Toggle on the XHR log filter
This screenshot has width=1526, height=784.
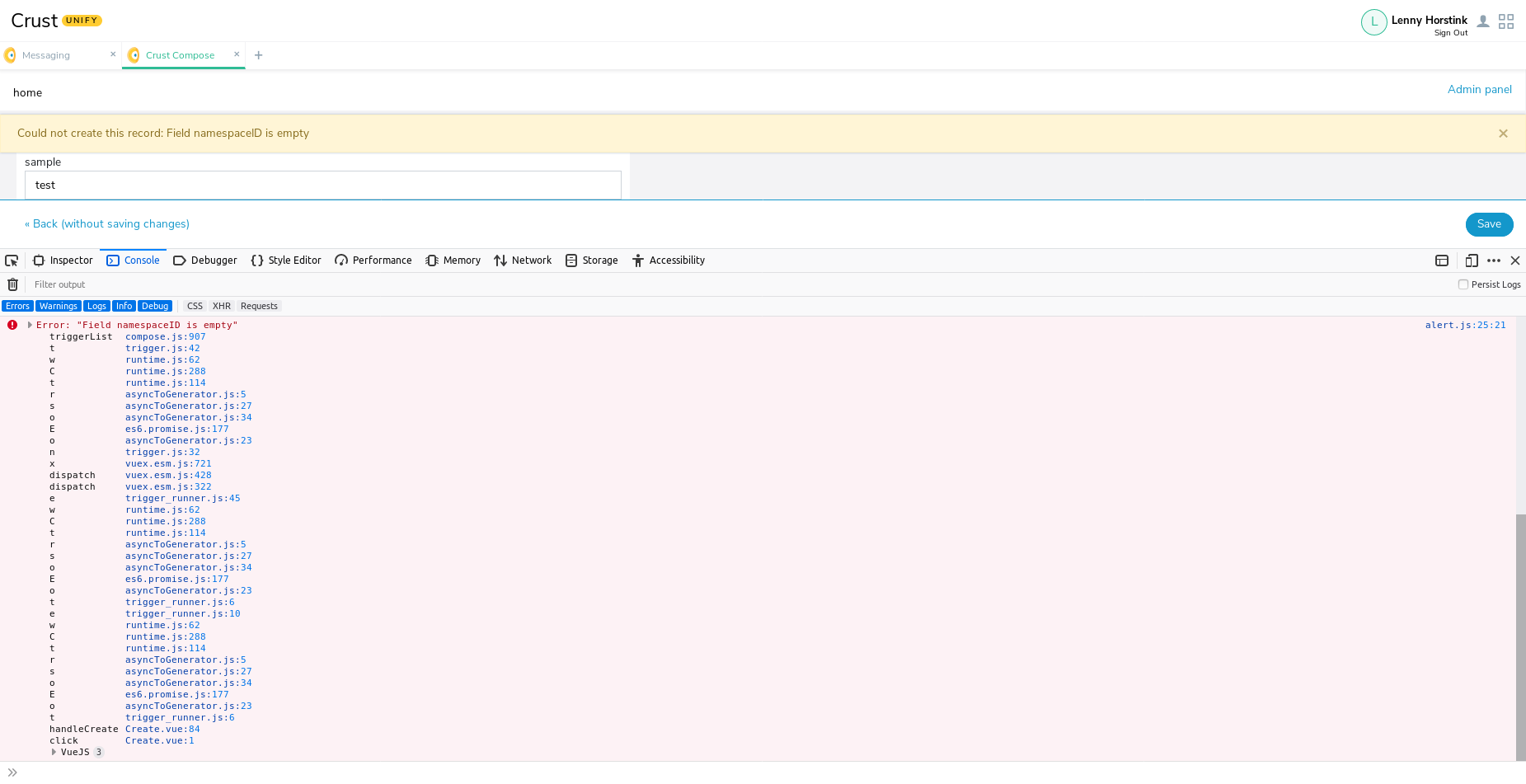click(221, 306)
